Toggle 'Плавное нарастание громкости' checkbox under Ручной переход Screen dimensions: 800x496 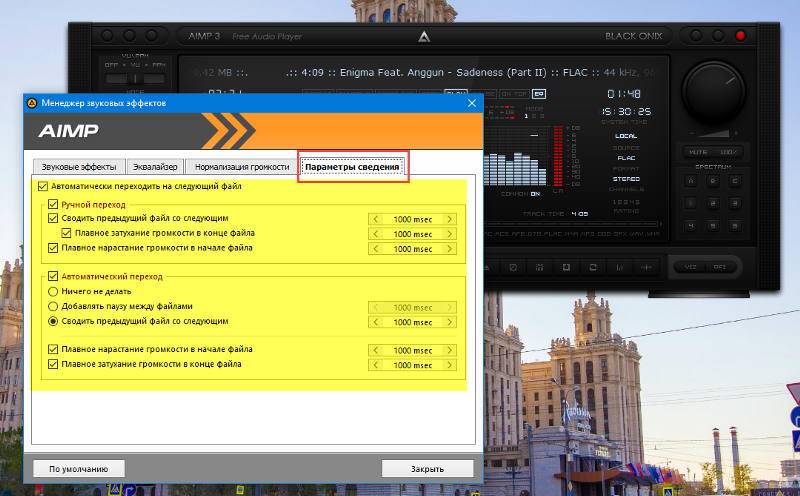(53, 248)
